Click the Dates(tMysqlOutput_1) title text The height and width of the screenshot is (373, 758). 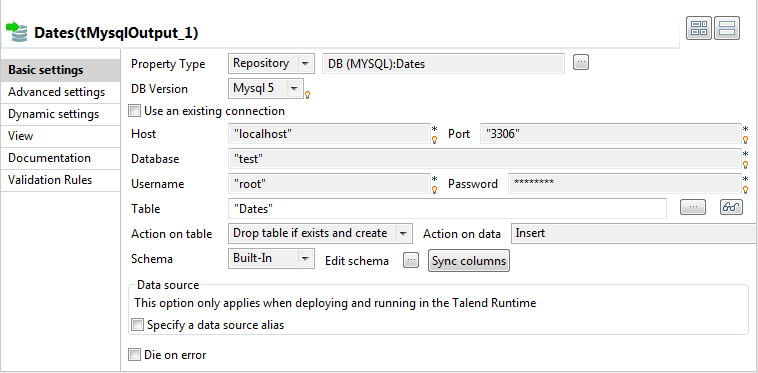pos(116,33)
